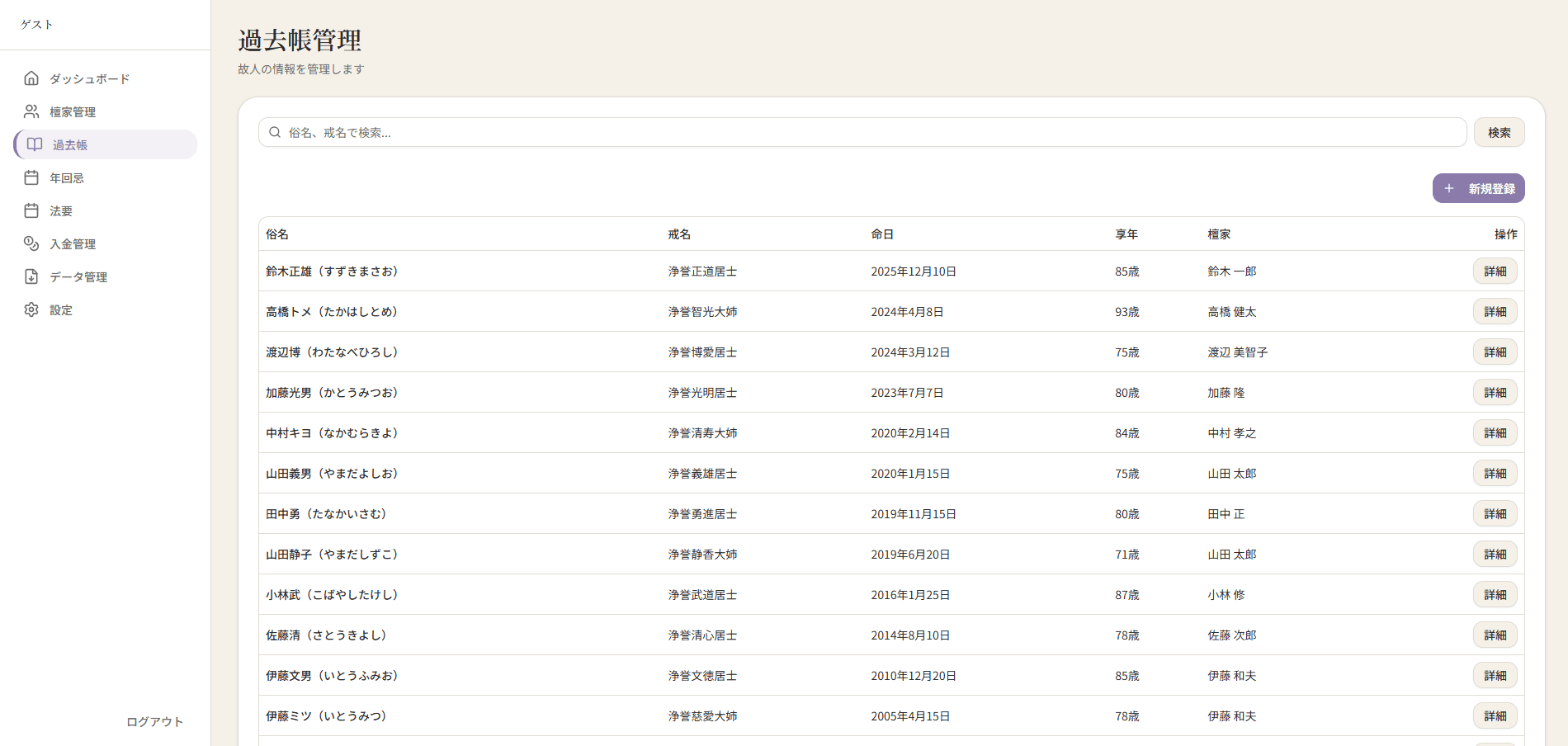Click the calendar icon beside 年回忌
1568x746 pixels.
coord(31,177)
